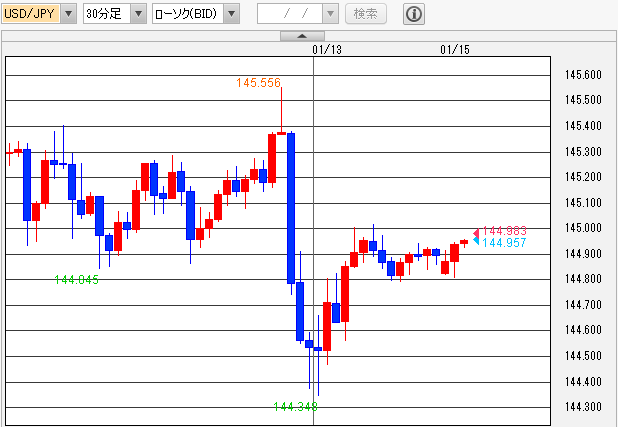Click the 145.100 axis label
The height and width of the screenshot is (427, 618).
pos(583,203)
